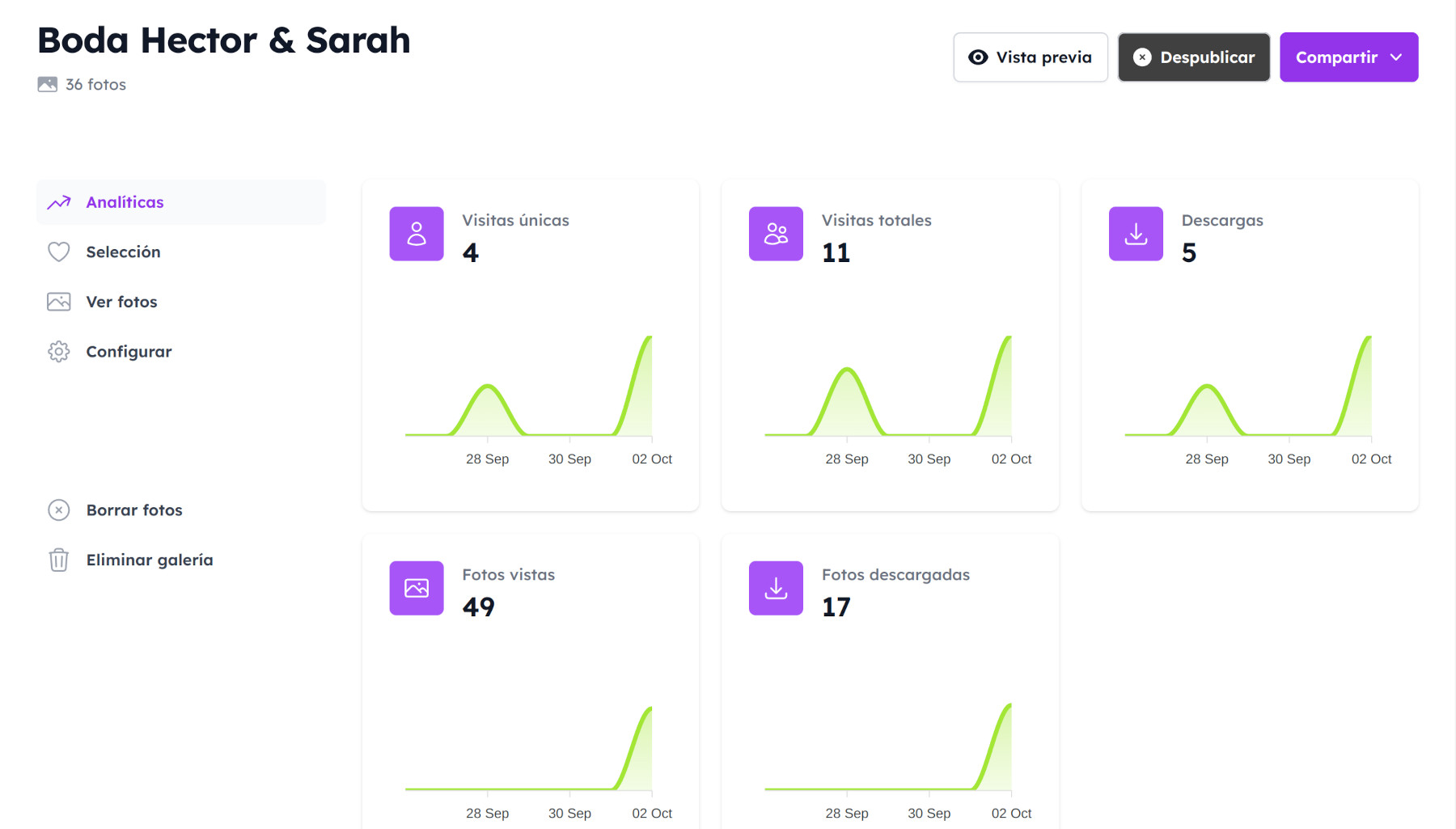Click the Despublicar button
The height and width of the screenshot is (829, 1456).
pos(1194,57)
